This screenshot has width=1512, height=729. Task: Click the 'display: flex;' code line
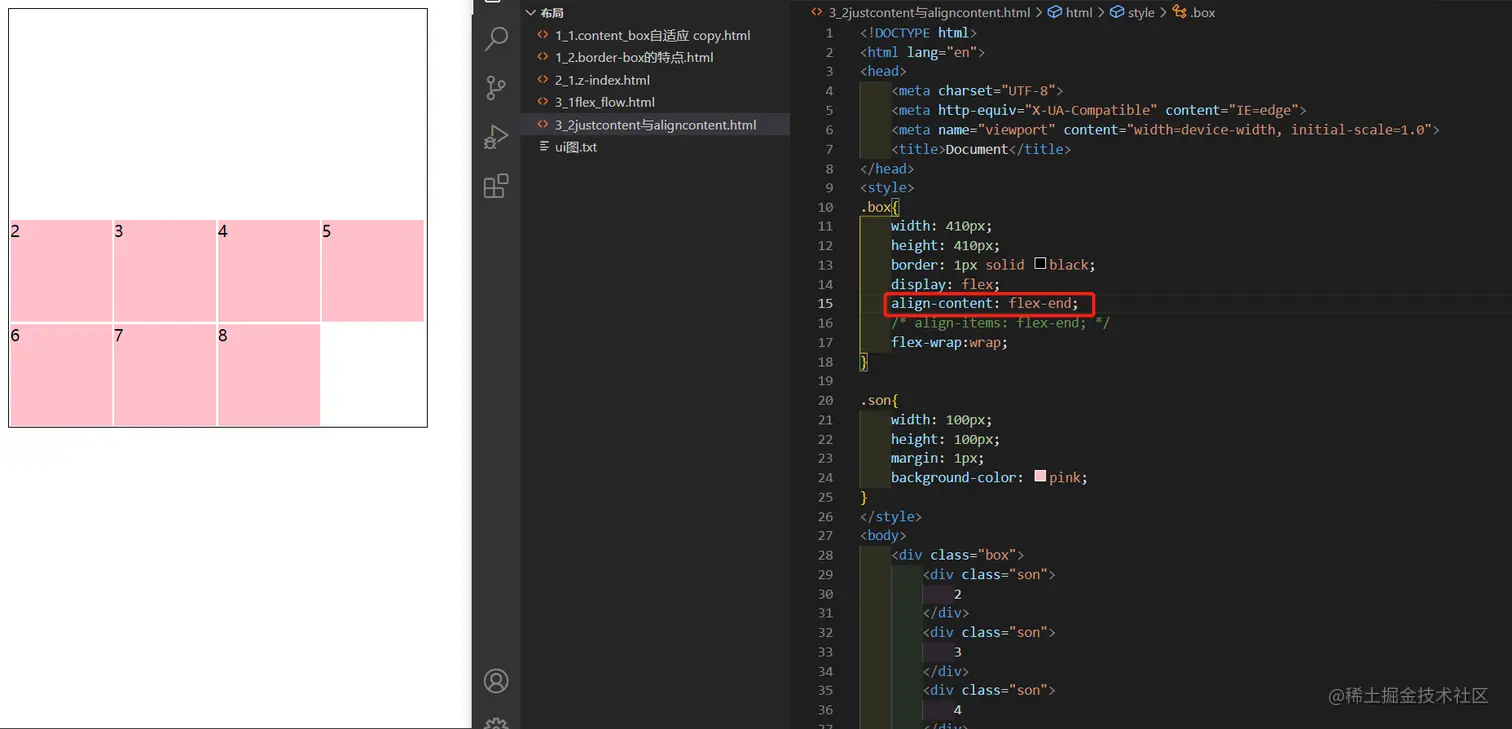coord(945,284)
